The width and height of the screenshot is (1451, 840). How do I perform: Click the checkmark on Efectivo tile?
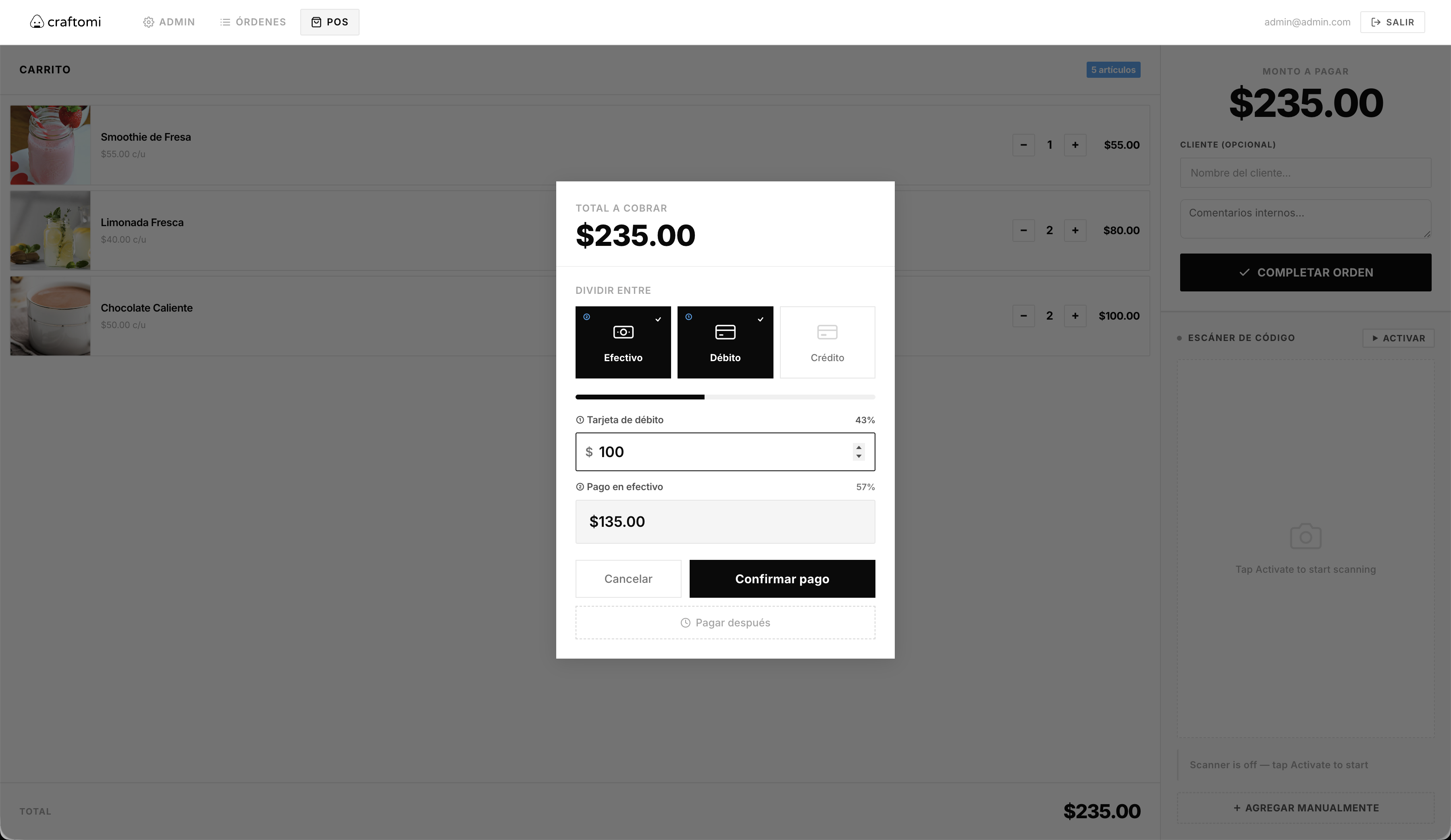[658, 319]
